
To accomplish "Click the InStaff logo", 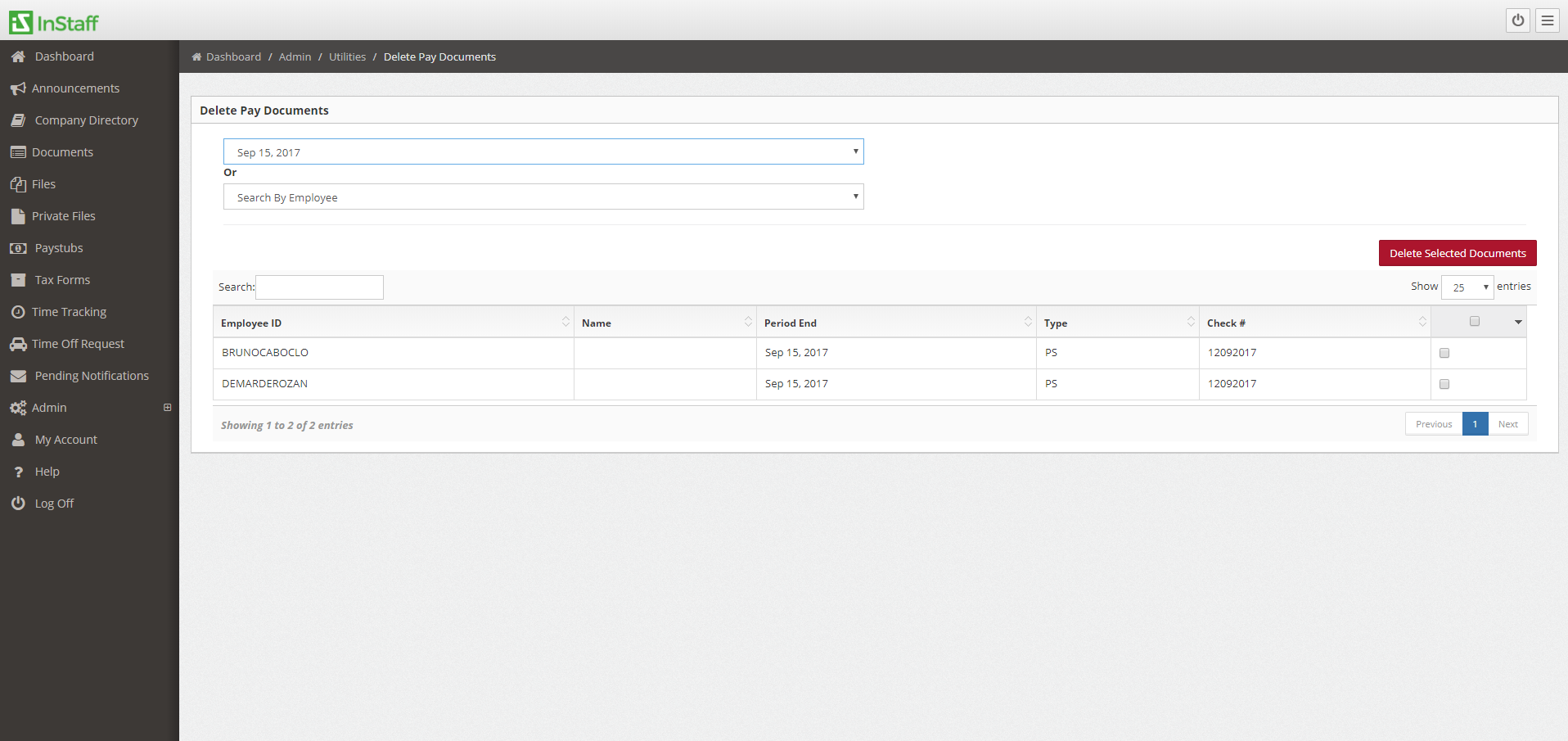I will [x=52, y=21].
